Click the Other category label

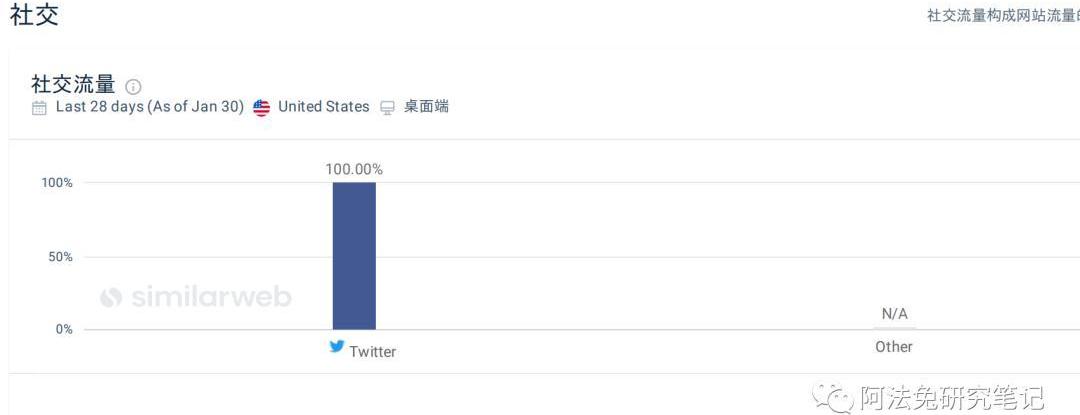tap(894, 347)
